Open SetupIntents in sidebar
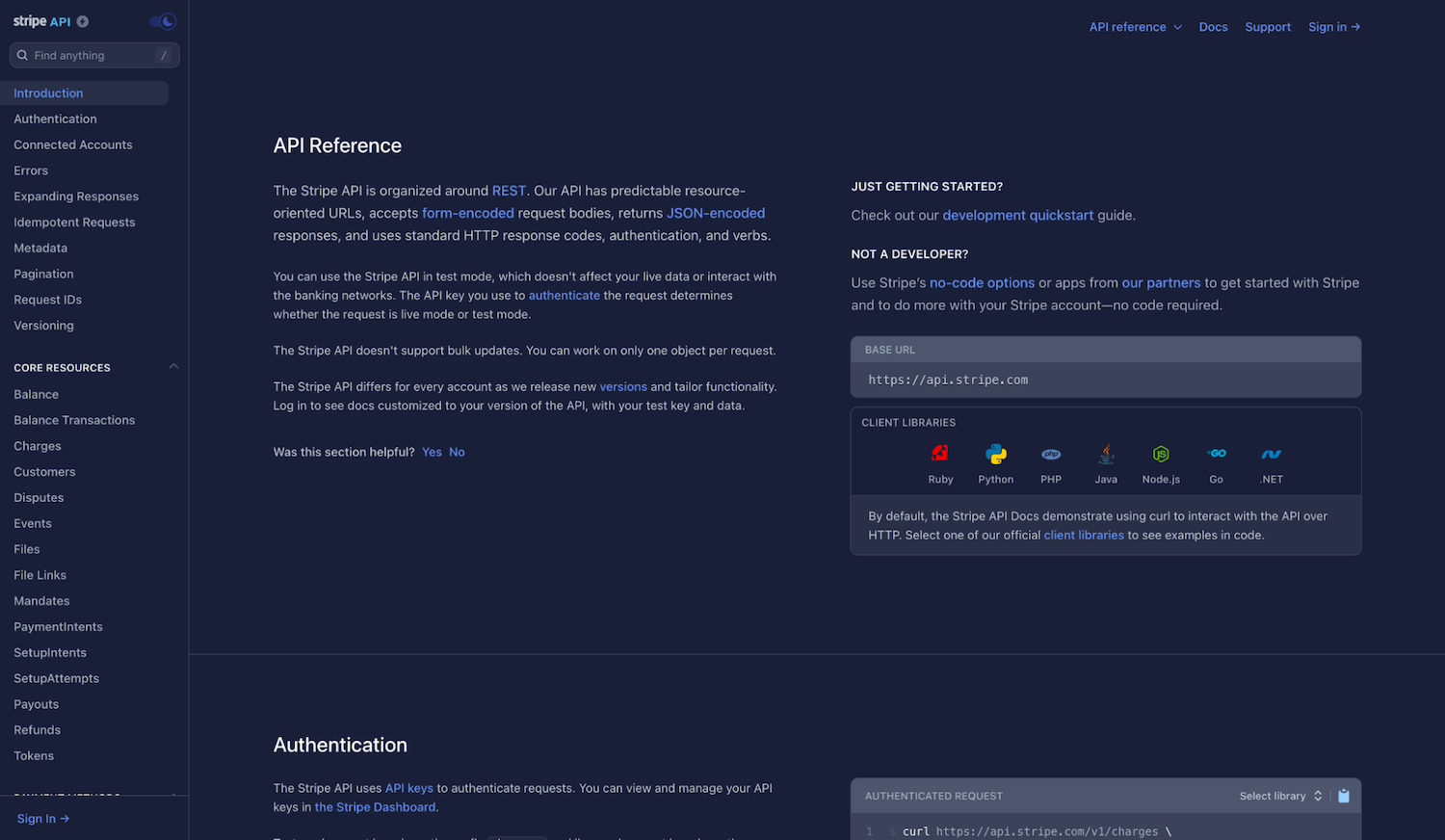This screenshot has height=840, width=1445. pyautogui.click(x=50, y=652)
